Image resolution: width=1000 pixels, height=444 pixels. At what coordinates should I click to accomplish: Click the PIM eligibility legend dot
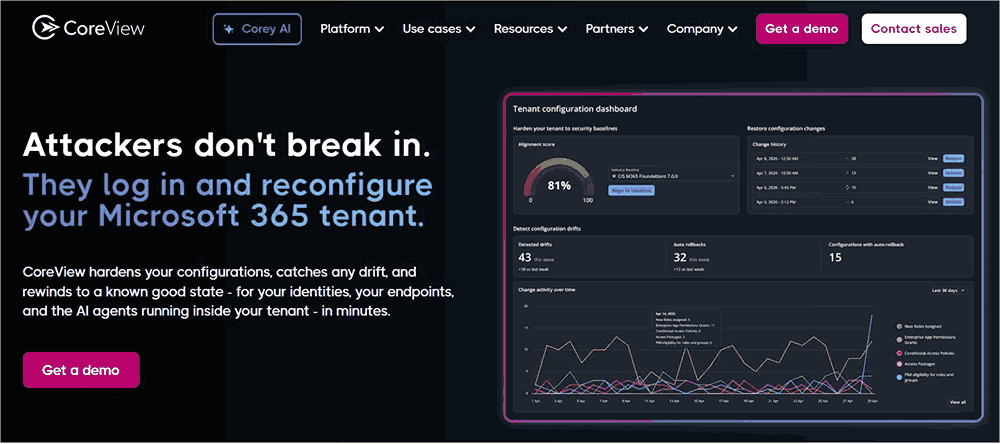[899, 377]
